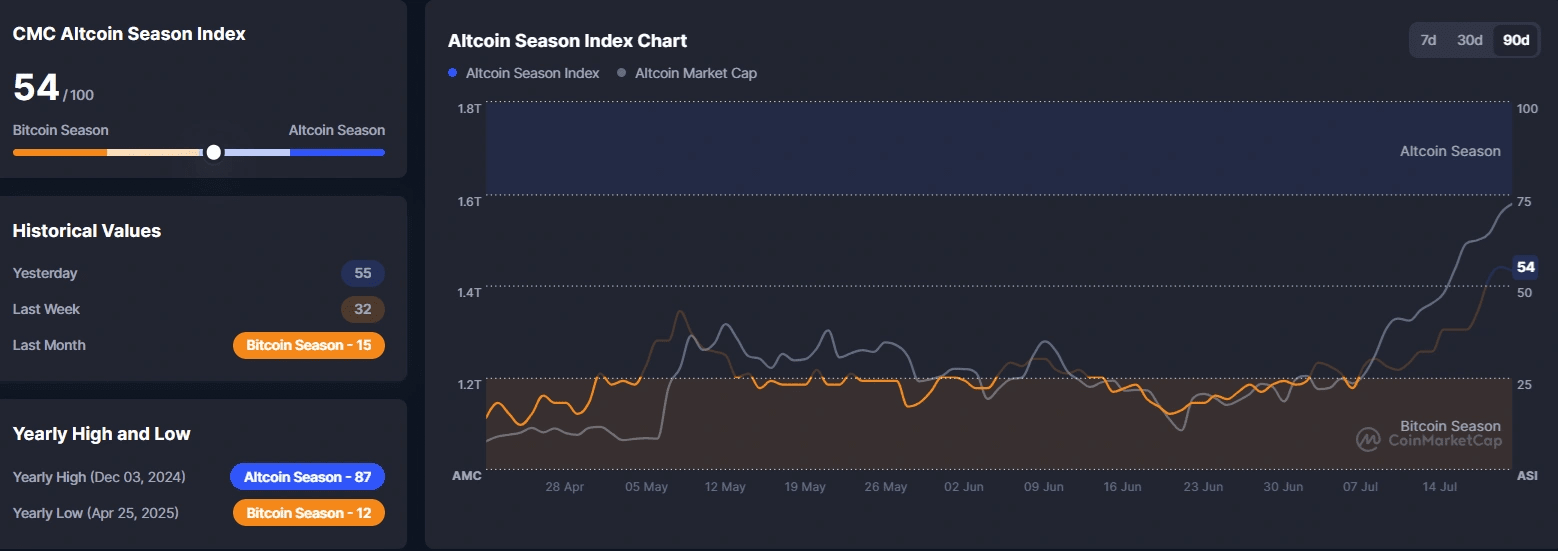Click the Bitcoin Season zone label in chart

[1450, 426]
